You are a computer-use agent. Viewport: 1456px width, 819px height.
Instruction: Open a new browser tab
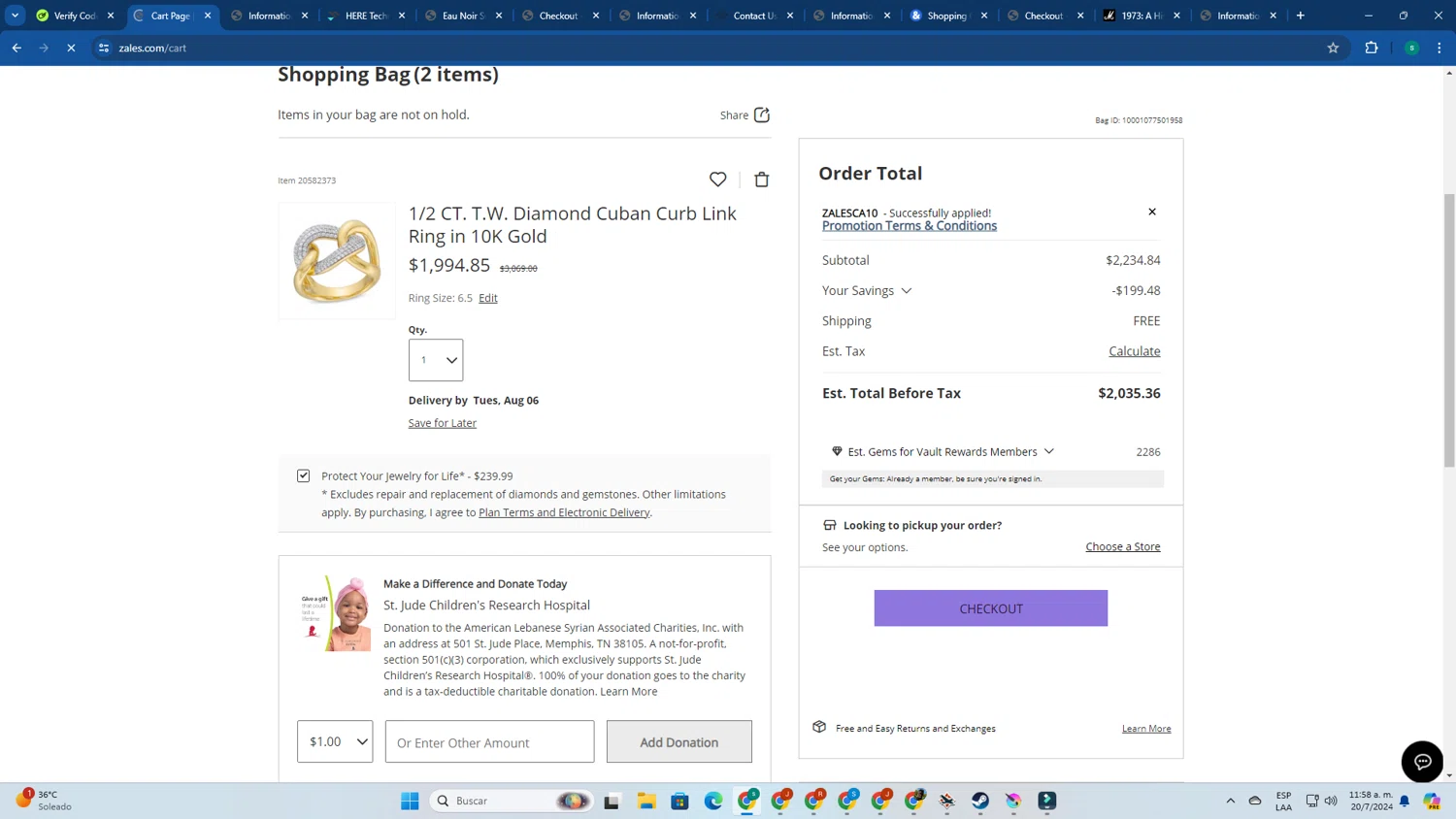coord(1301,16)
